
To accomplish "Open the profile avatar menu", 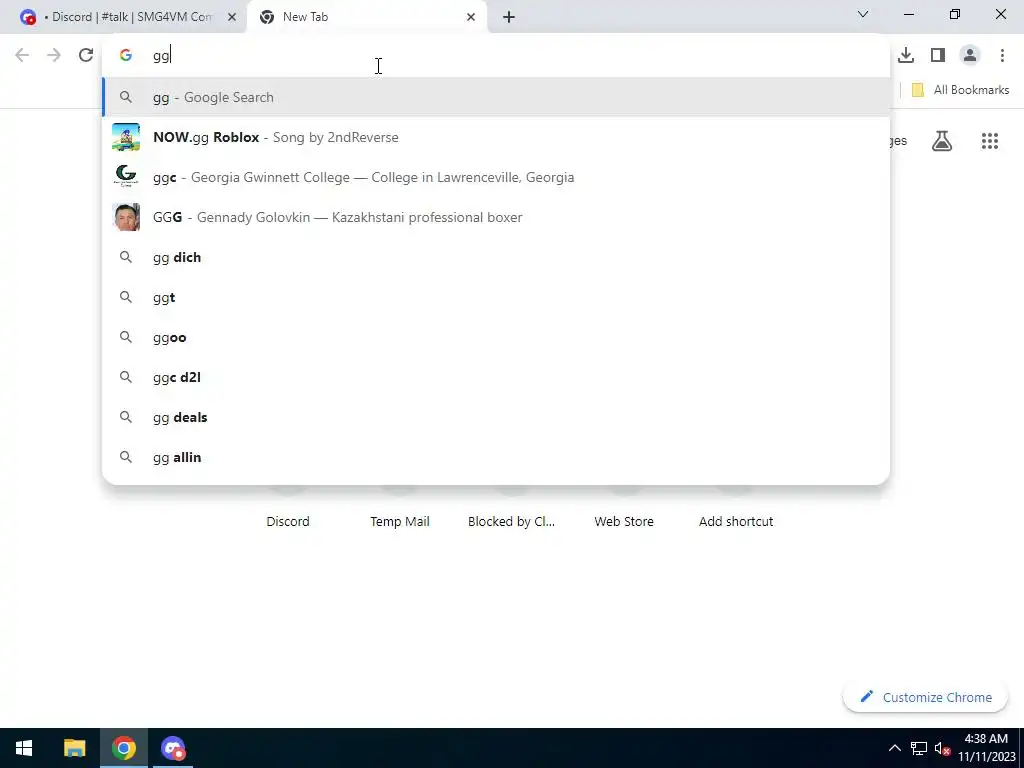I will (x=970, y=56).
